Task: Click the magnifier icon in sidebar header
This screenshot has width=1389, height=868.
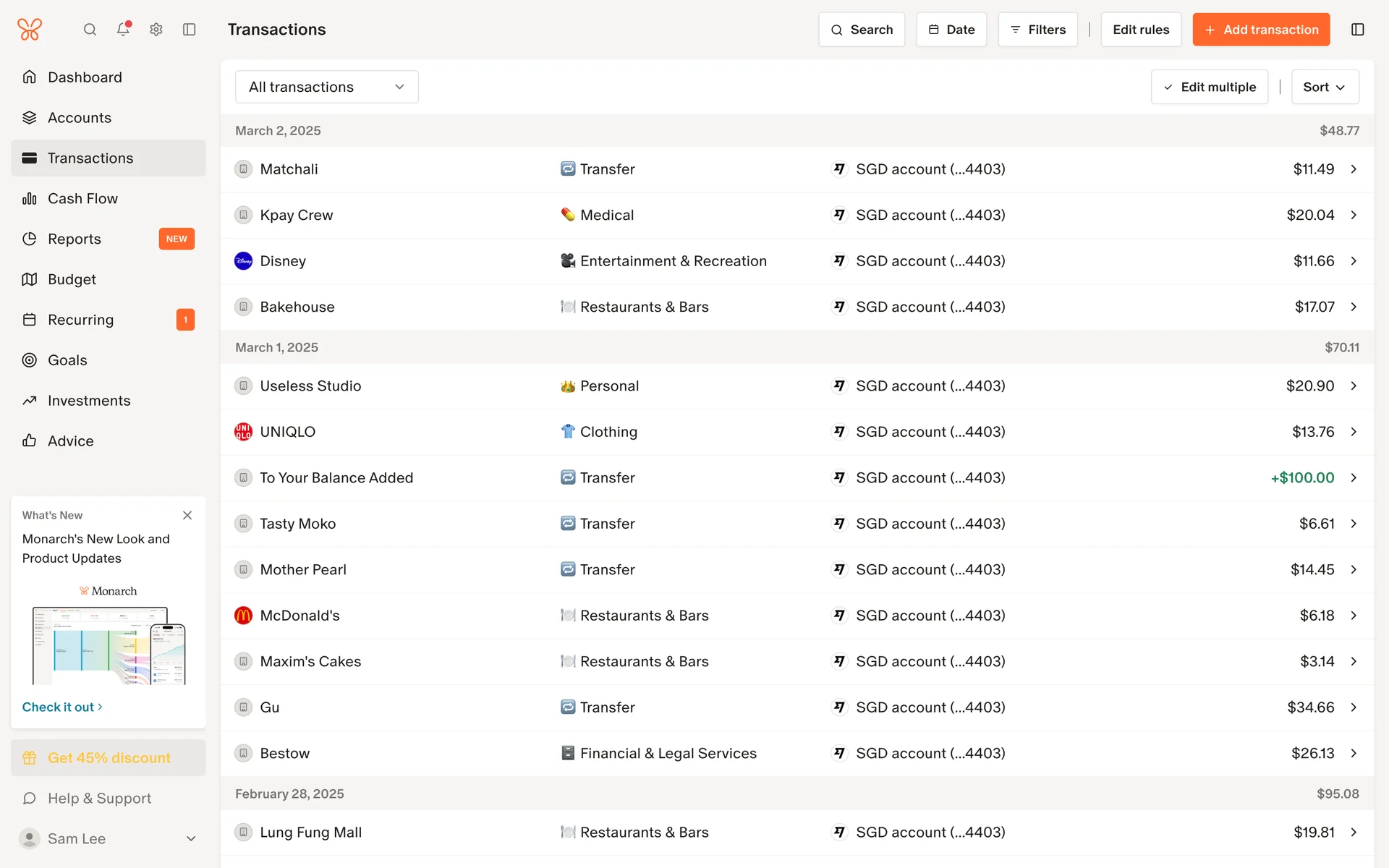Action: pyautogui.click(x=90, y=30)
